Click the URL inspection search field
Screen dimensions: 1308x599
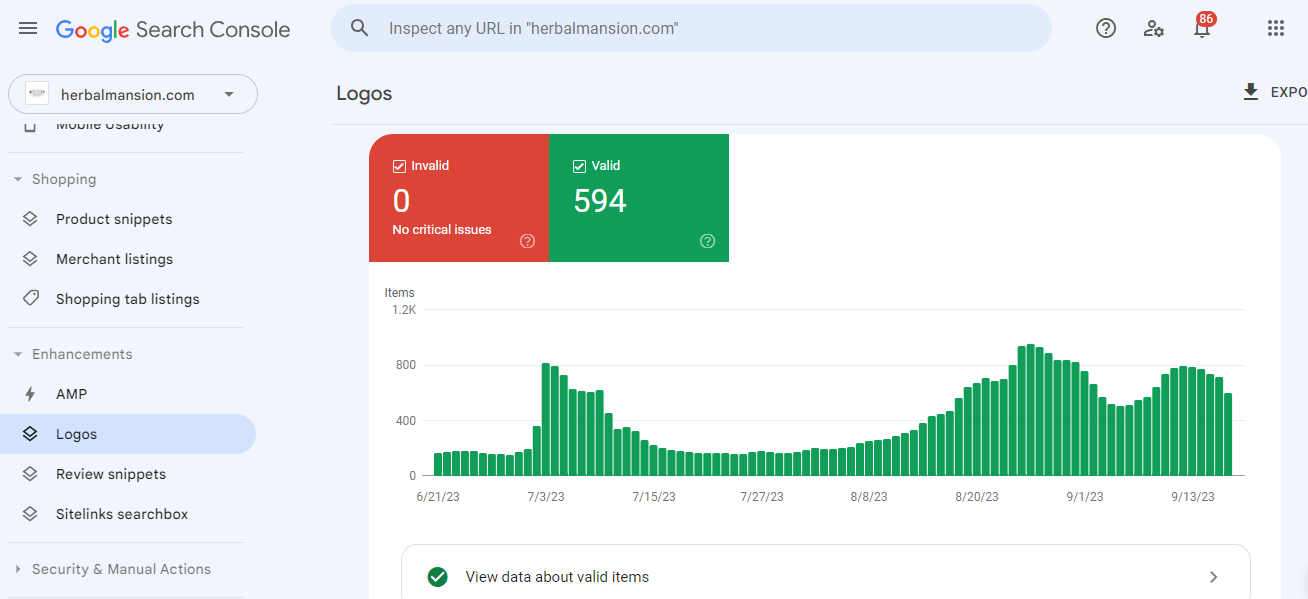(691, 28)
